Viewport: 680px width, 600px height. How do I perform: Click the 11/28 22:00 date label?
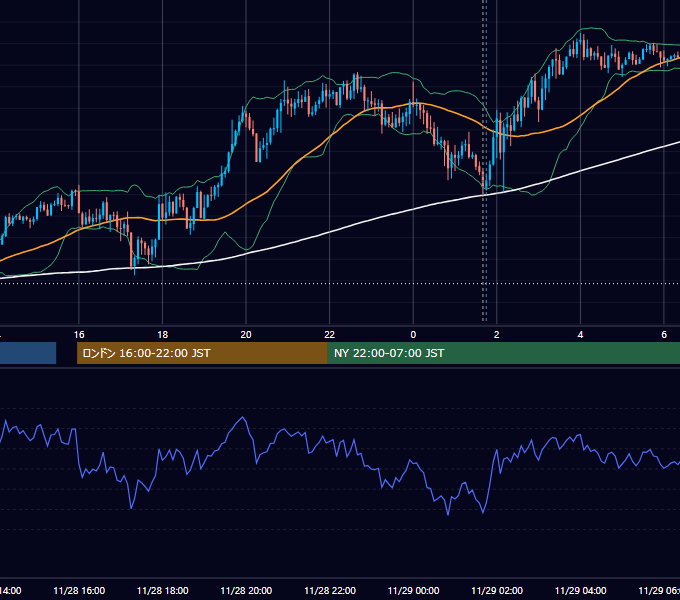coord(330,590)
